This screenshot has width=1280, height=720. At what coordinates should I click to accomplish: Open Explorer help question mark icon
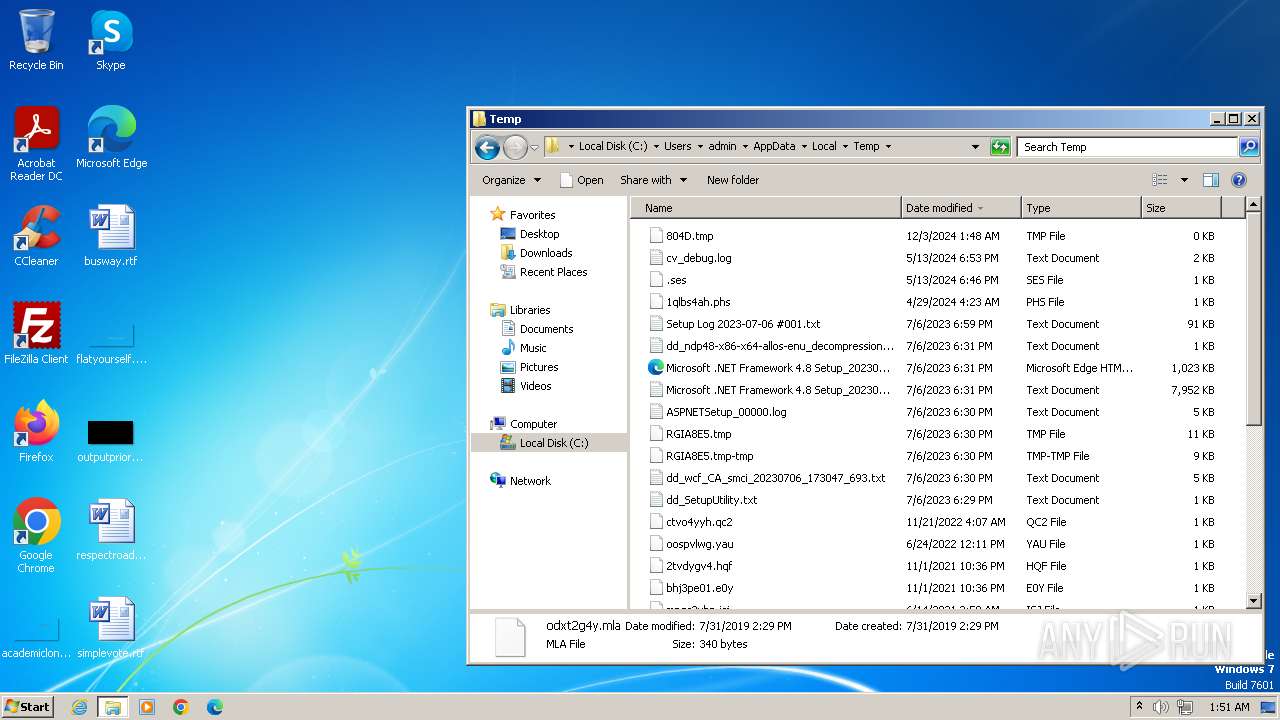[x=1239, y=180]
